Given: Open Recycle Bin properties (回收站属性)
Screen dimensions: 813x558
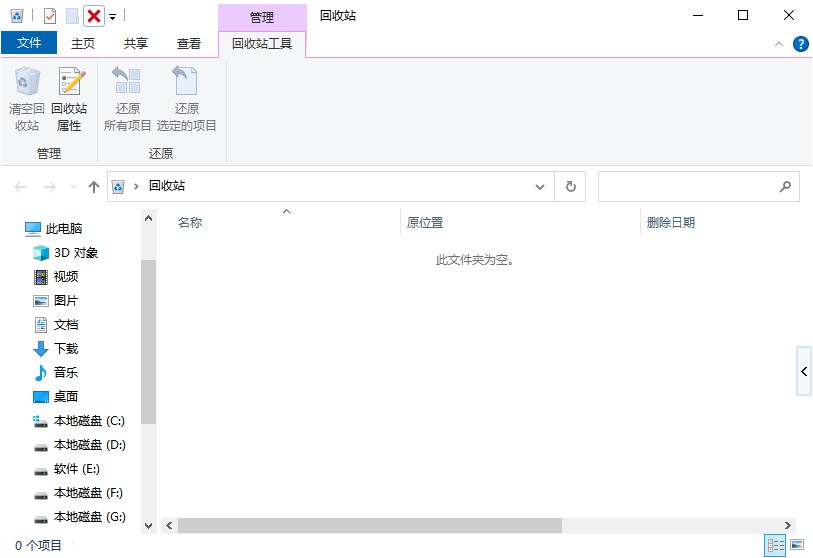Looking at the screenshot, I should [x=69, y=99].
